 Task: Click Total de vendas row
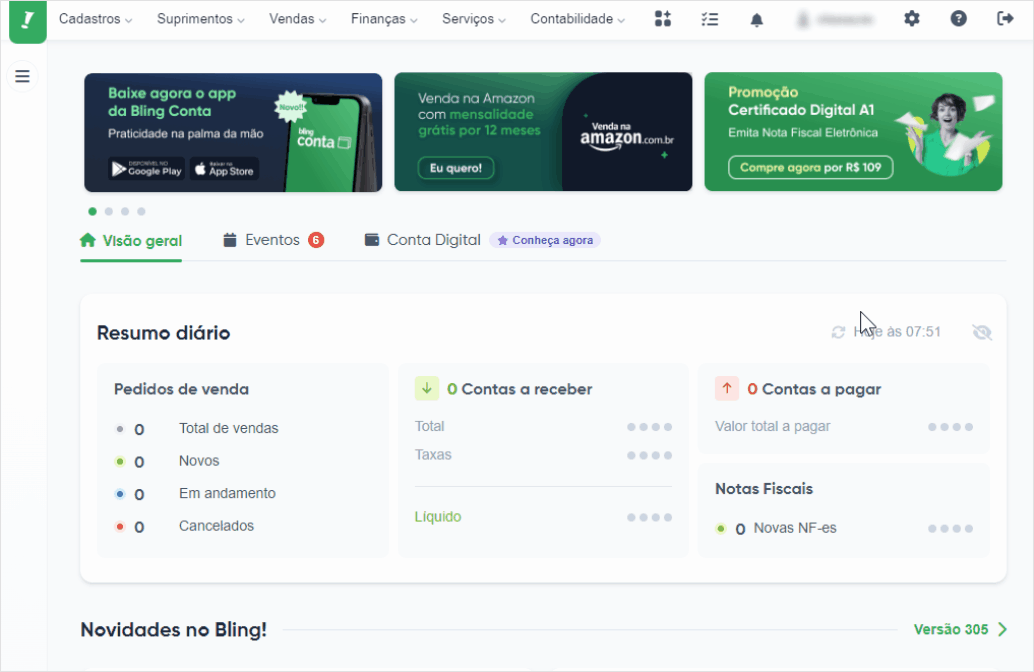[x=197, y=429]
